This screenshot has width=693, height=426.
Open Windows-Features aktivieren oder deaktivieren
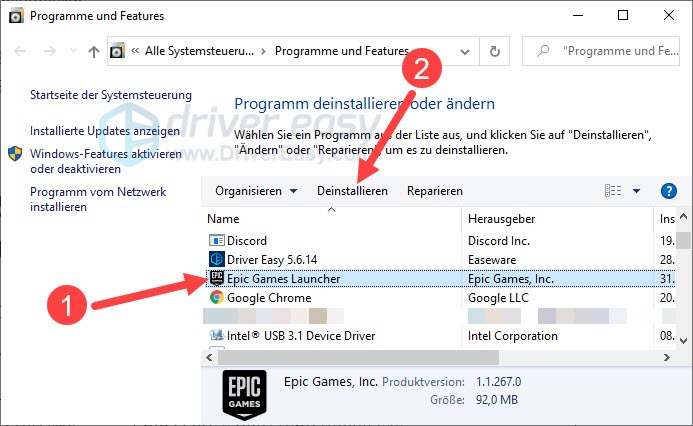[106, 161]
